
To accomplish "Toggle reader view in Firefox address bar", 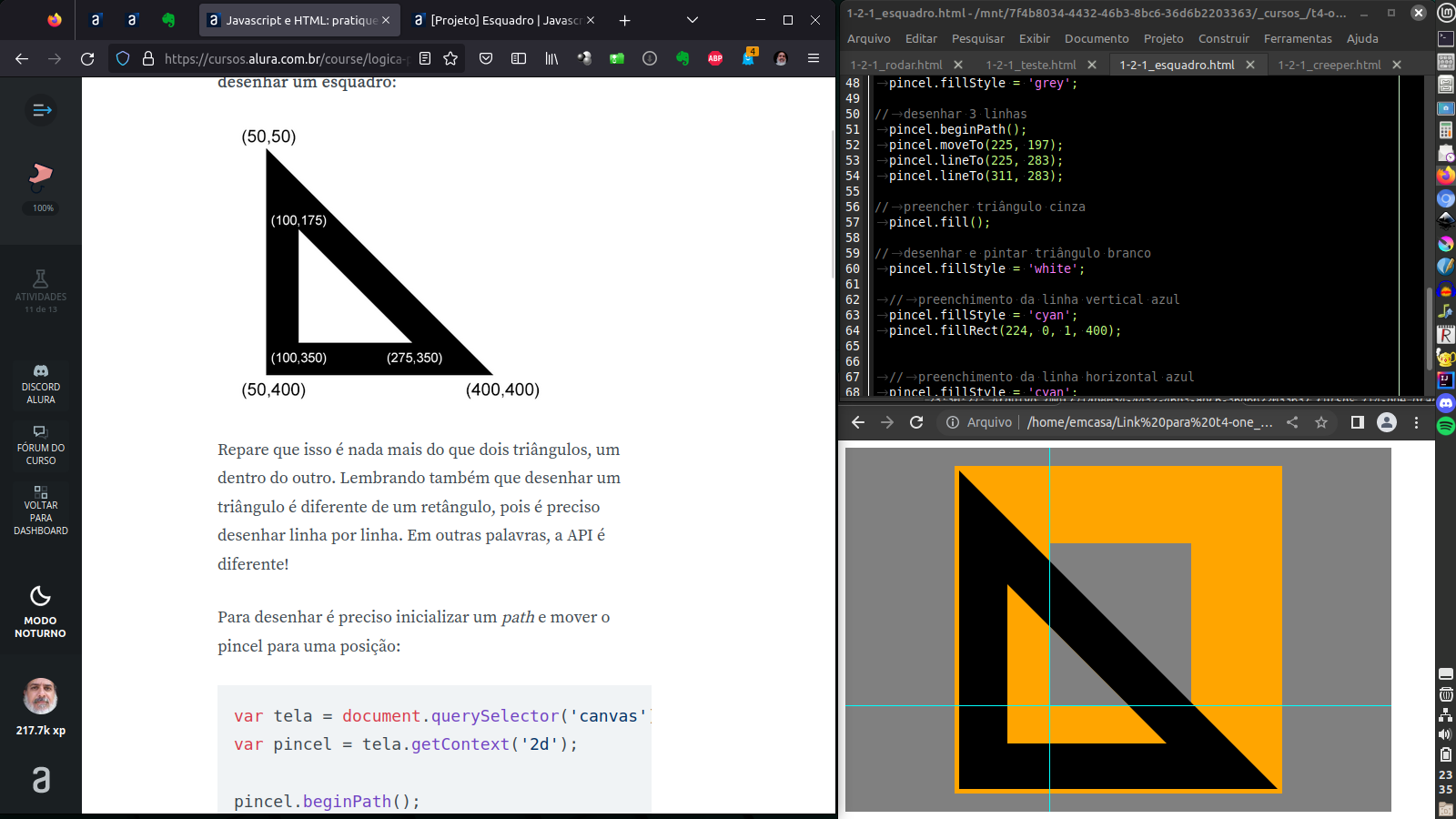I will pyautogui.click(x=425, y=58).
